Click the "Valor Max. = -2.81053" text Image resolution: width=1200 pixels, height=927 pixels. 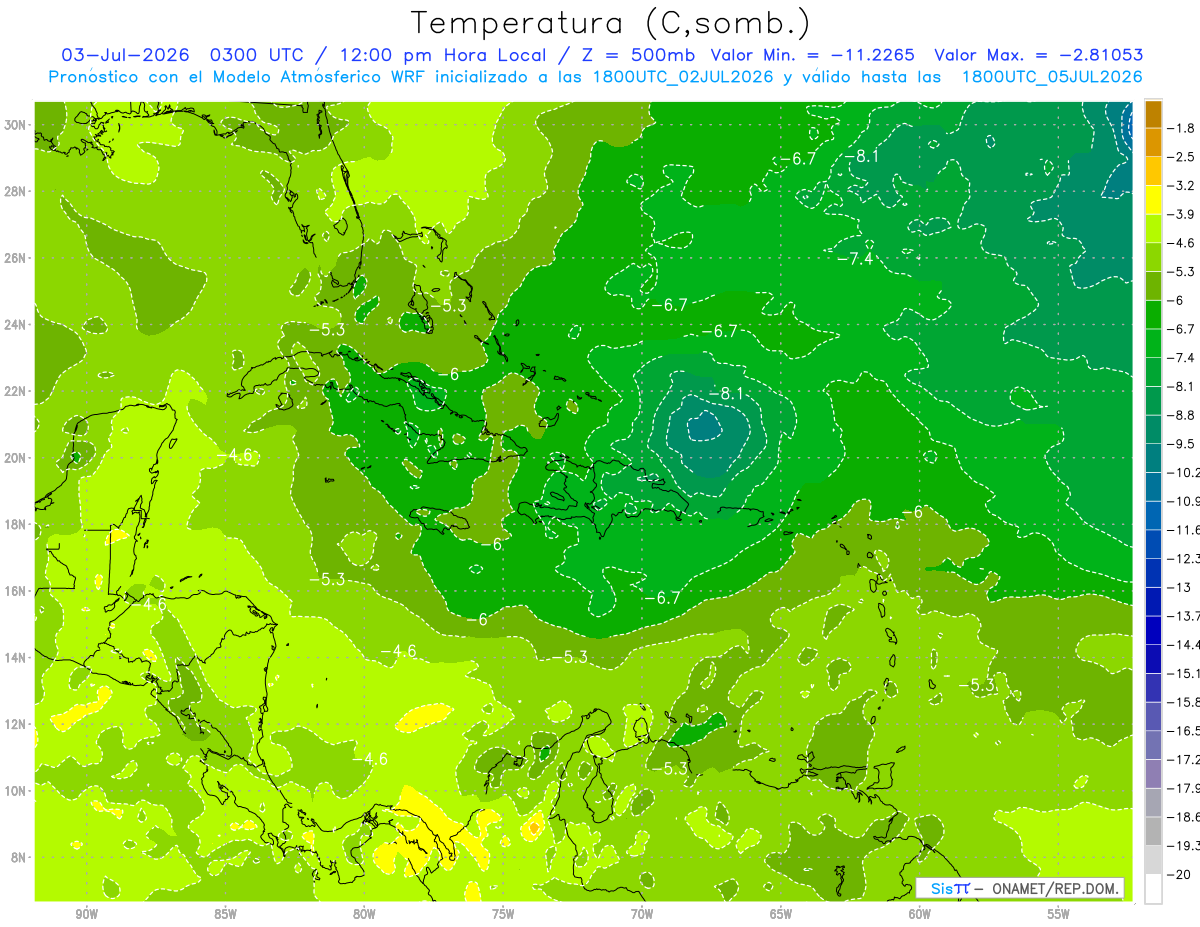point(1038,55)
